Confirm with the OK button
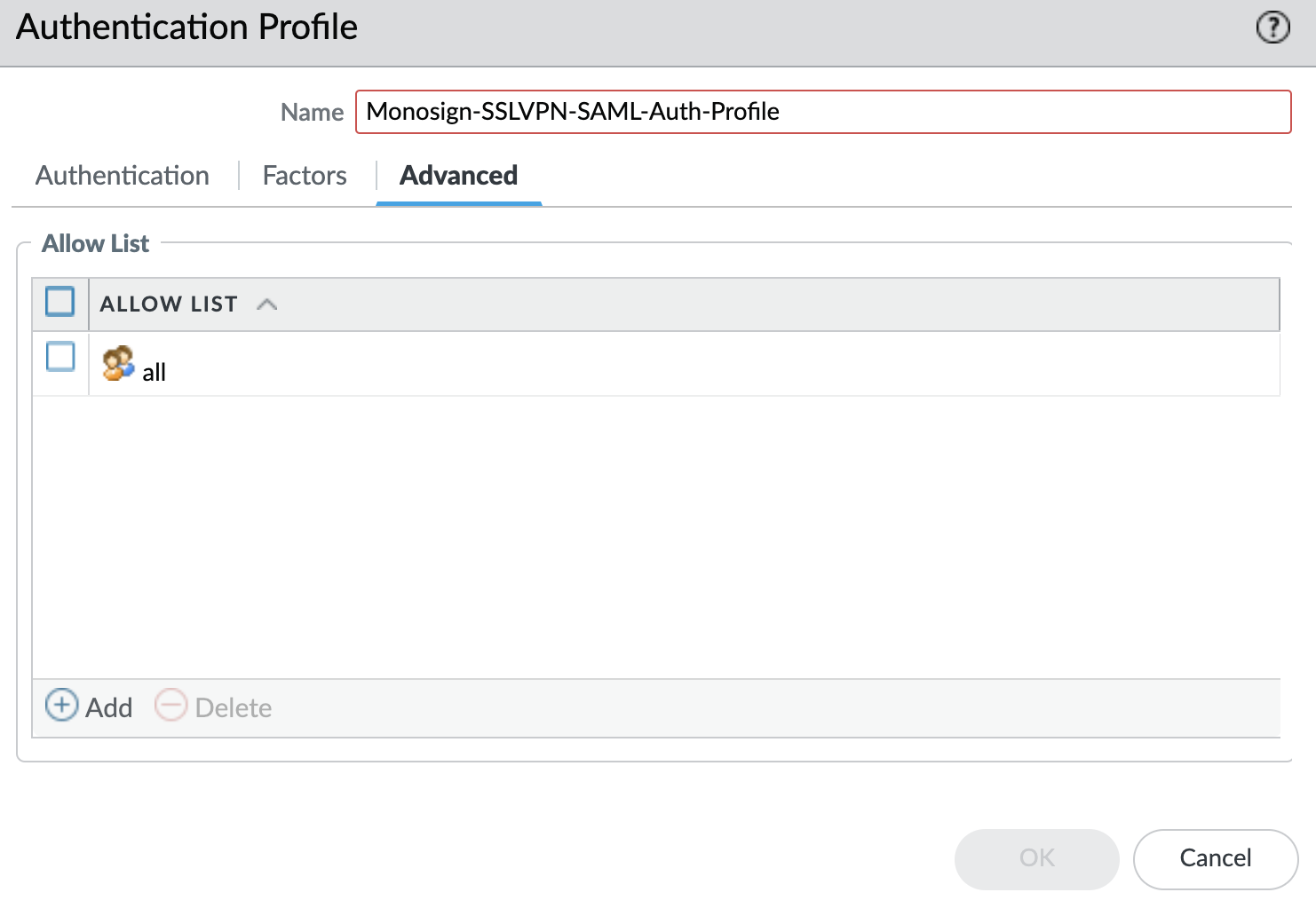The width and height of the screenshot is (1316, 916). point(1036,858)
